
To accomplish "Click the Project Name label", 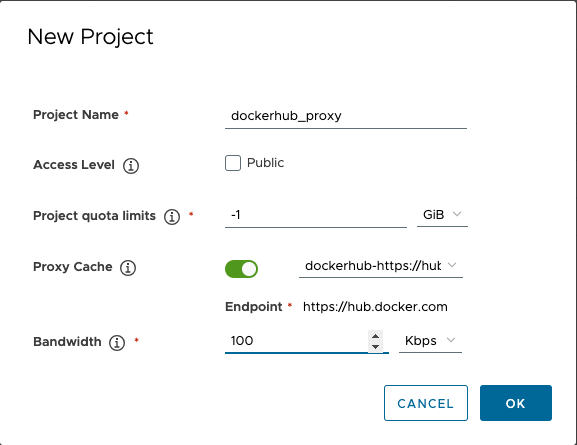I will 76,115.
